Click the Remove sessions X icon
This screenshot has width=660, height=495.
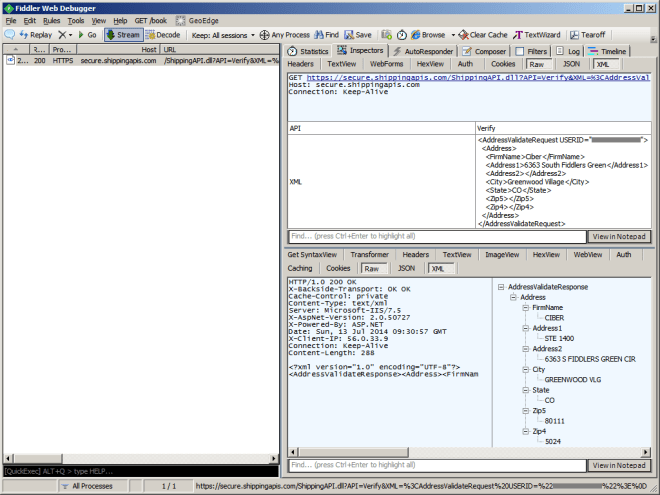click(x=62, y=34)
